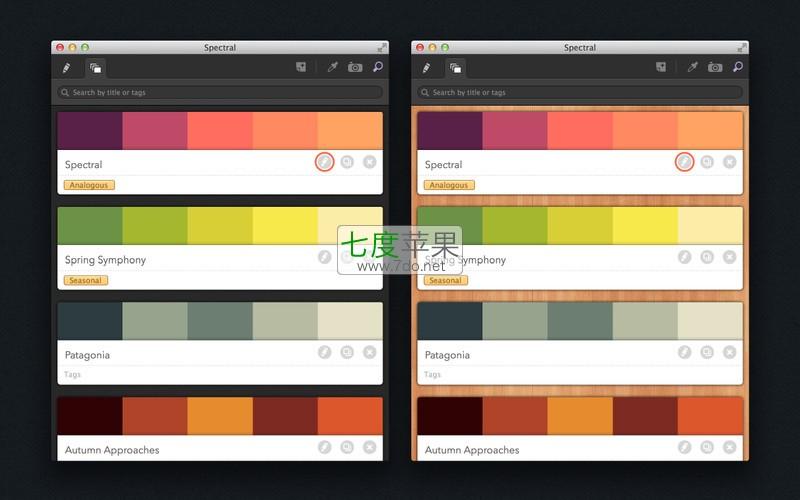Edit the Patagonia palette in right window
Viewport: 800px width, 500px height.
click(x=684, y=352)
